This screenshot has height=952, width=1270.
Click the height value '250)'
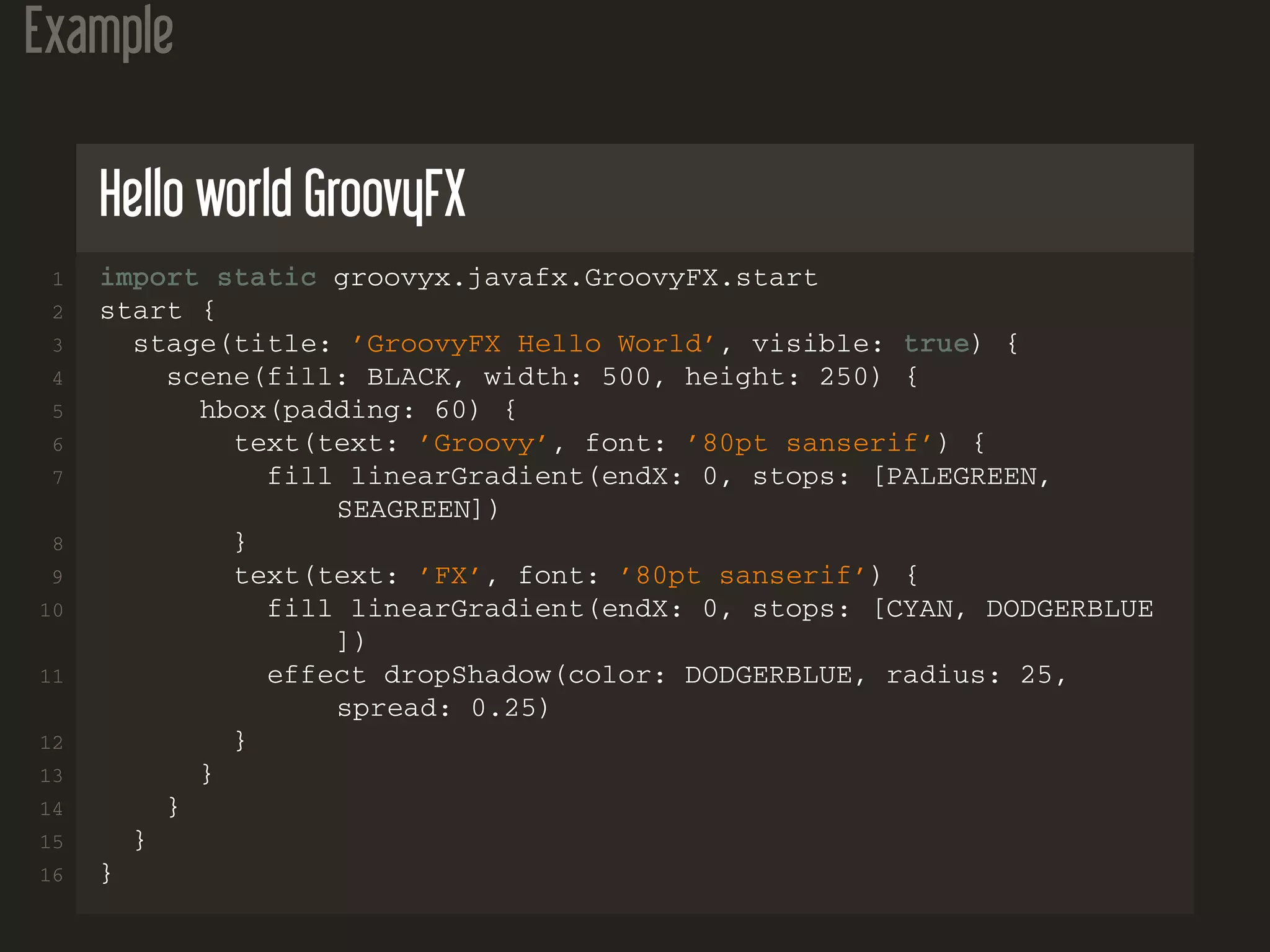(850, 377)
